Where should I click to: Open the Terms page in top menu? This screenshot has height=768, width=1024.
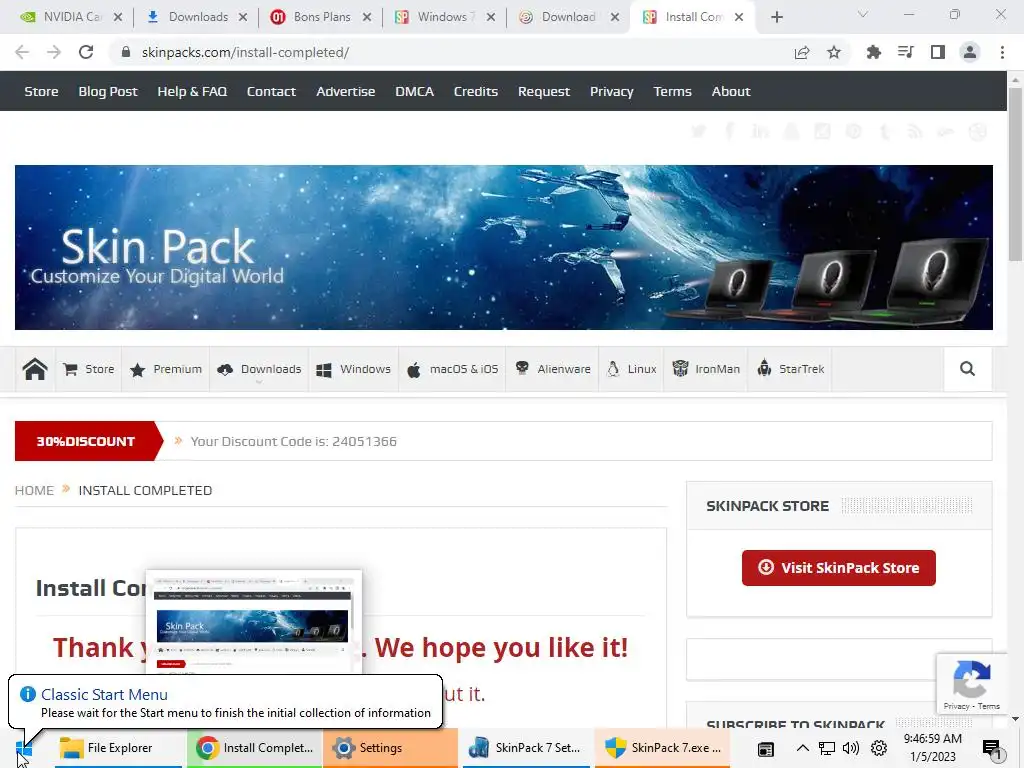[672, 91]
